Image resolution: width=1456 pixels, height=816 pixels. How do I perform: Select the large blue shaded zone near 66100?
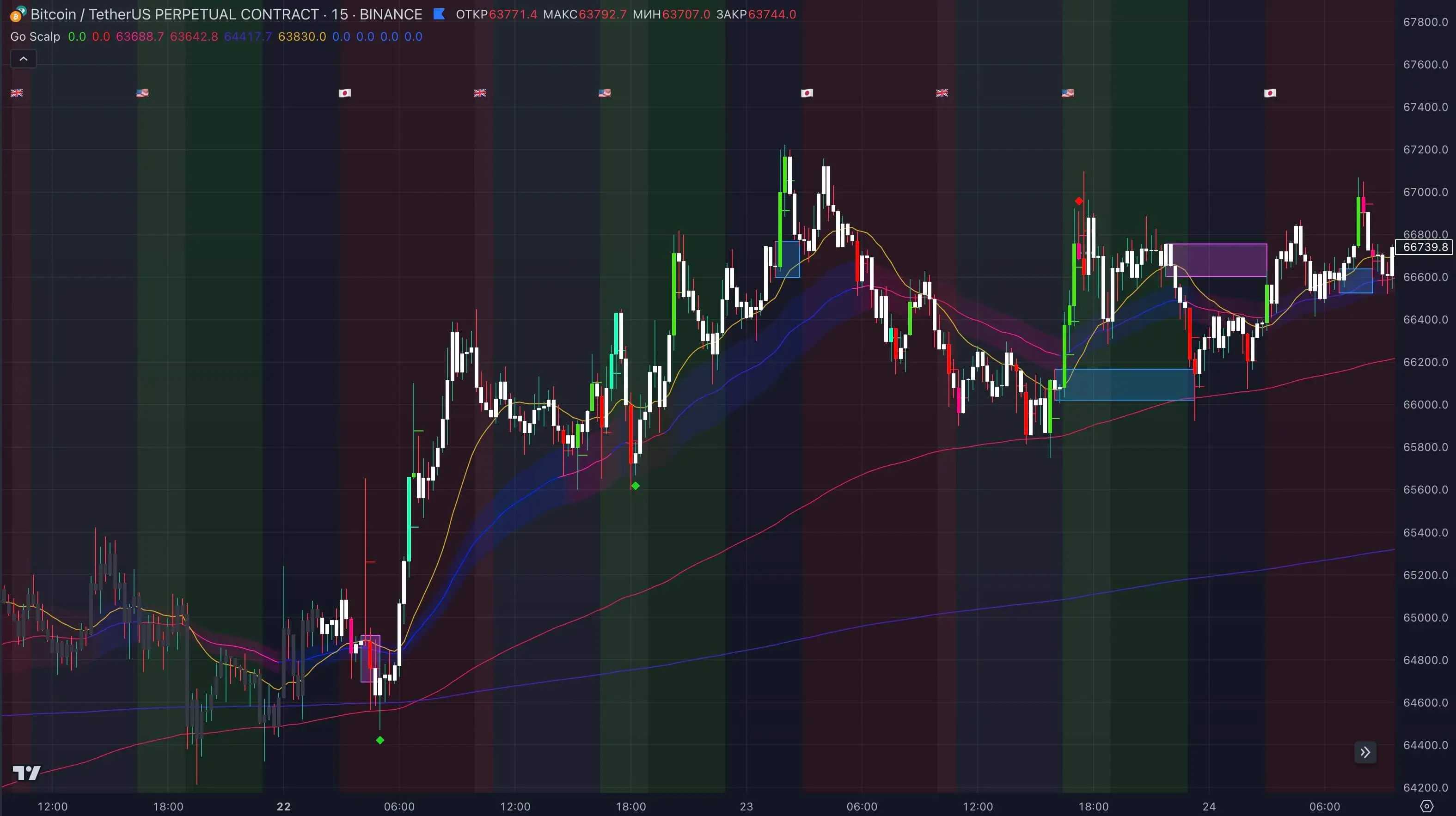(x=1124, y=385)
